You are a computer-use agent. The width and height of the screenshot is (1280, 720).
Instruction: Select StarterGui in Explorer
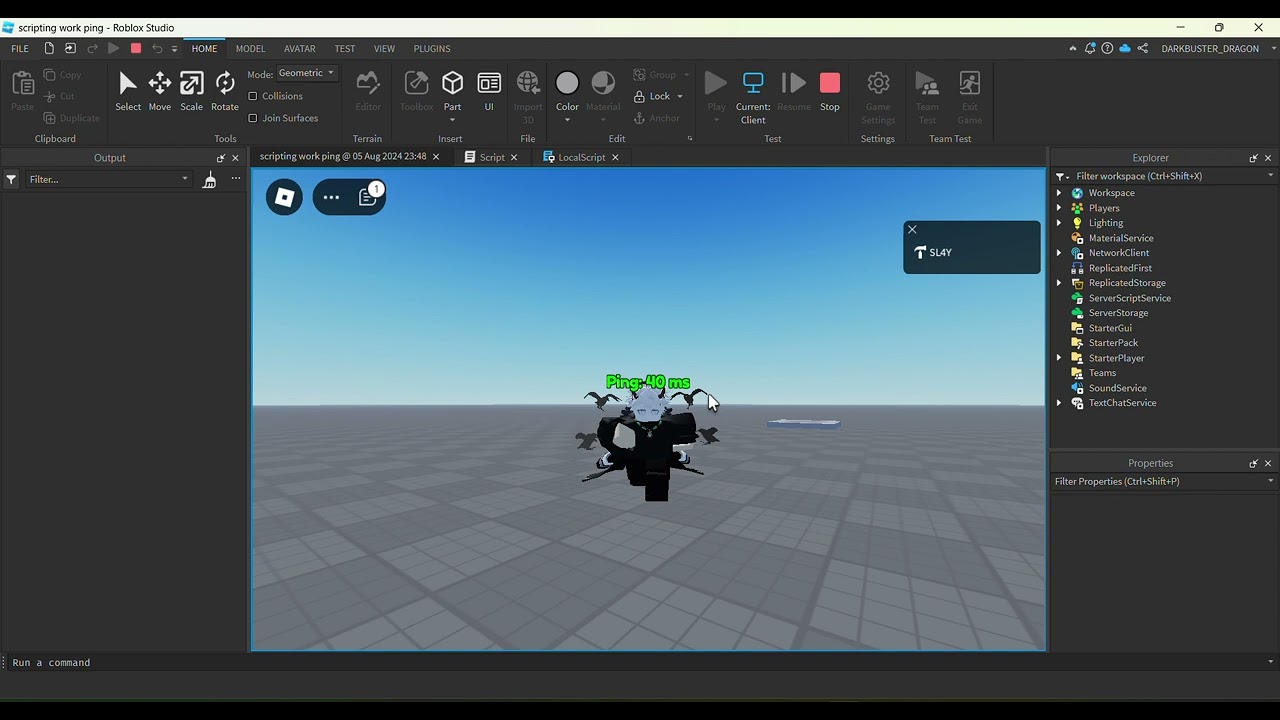coord(1110,328)
